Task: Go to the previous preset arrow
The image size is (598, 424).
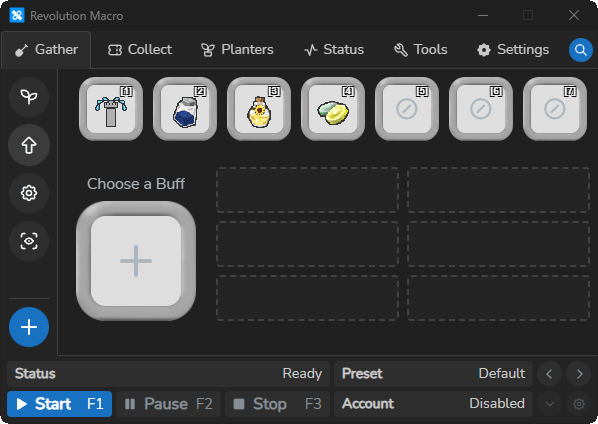Action: pyautogui.click(x=549, y=374)
